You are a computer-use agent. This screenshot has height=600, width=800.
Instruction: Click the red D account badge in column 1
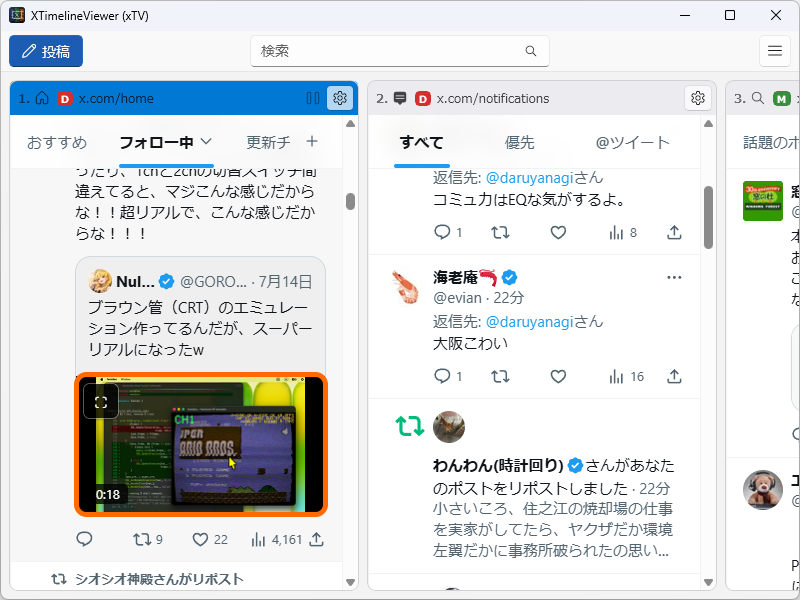pyautogui.click(x=65, y=98)
